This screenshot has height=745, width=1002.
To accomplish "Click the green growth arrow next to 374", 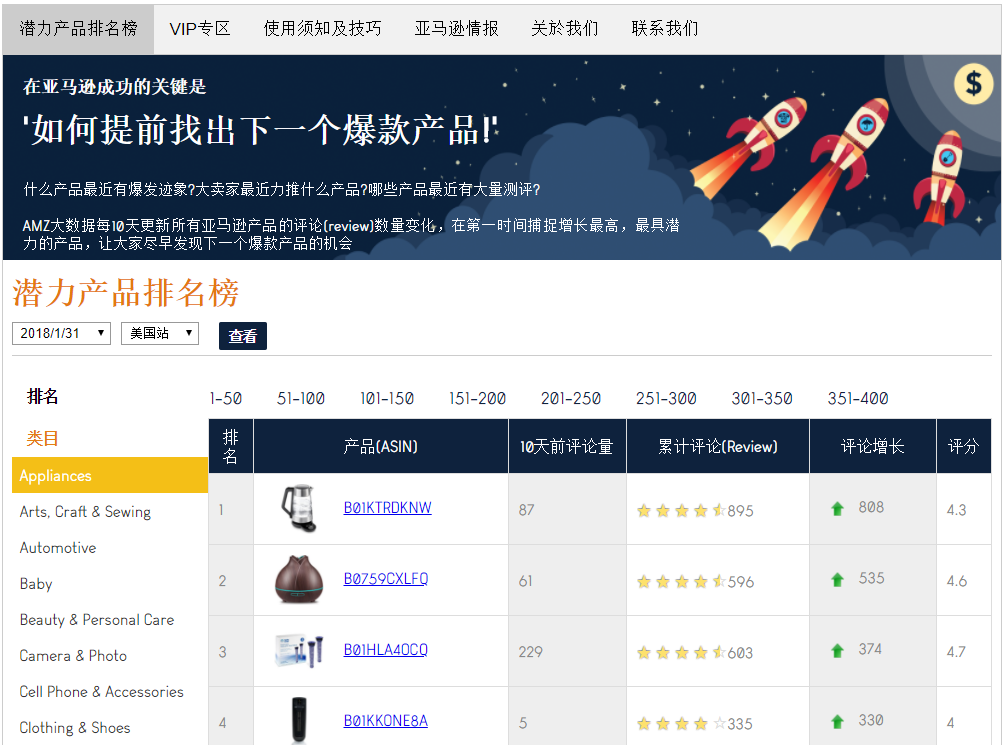I will pos(838,649).
